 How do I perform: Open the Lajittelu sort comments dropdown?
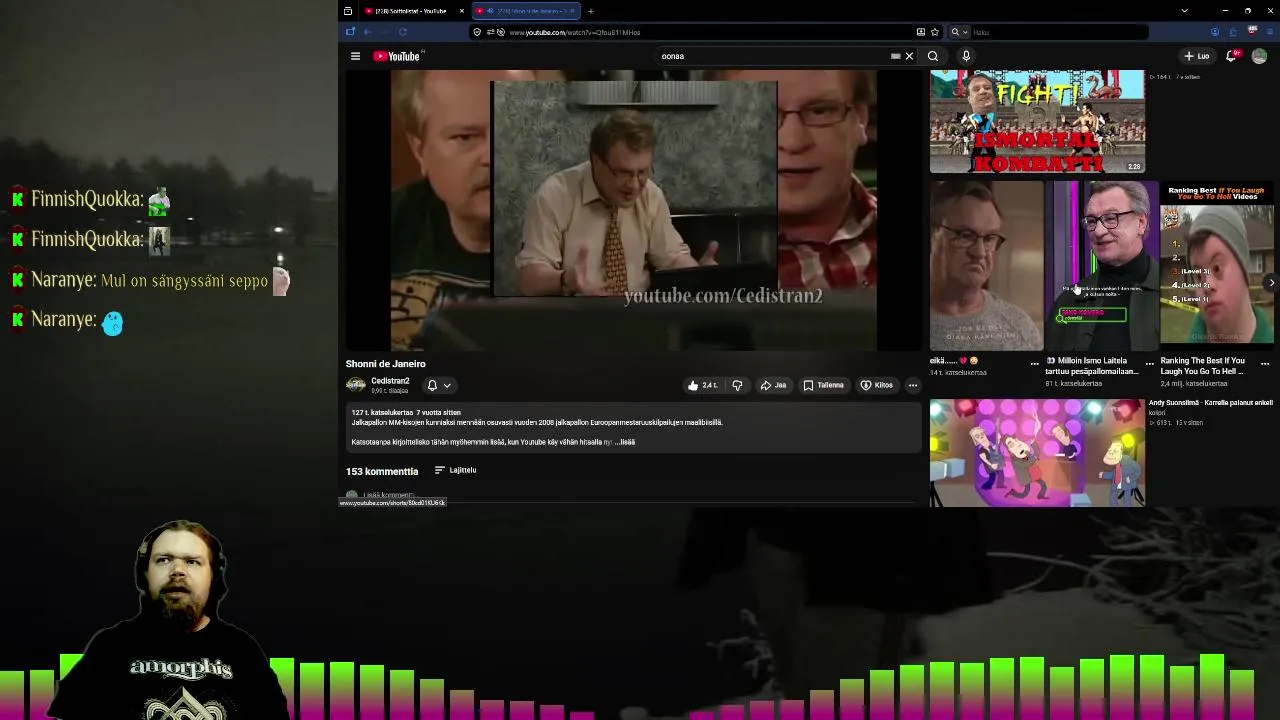pyautogui.click(x=456, y=470)
